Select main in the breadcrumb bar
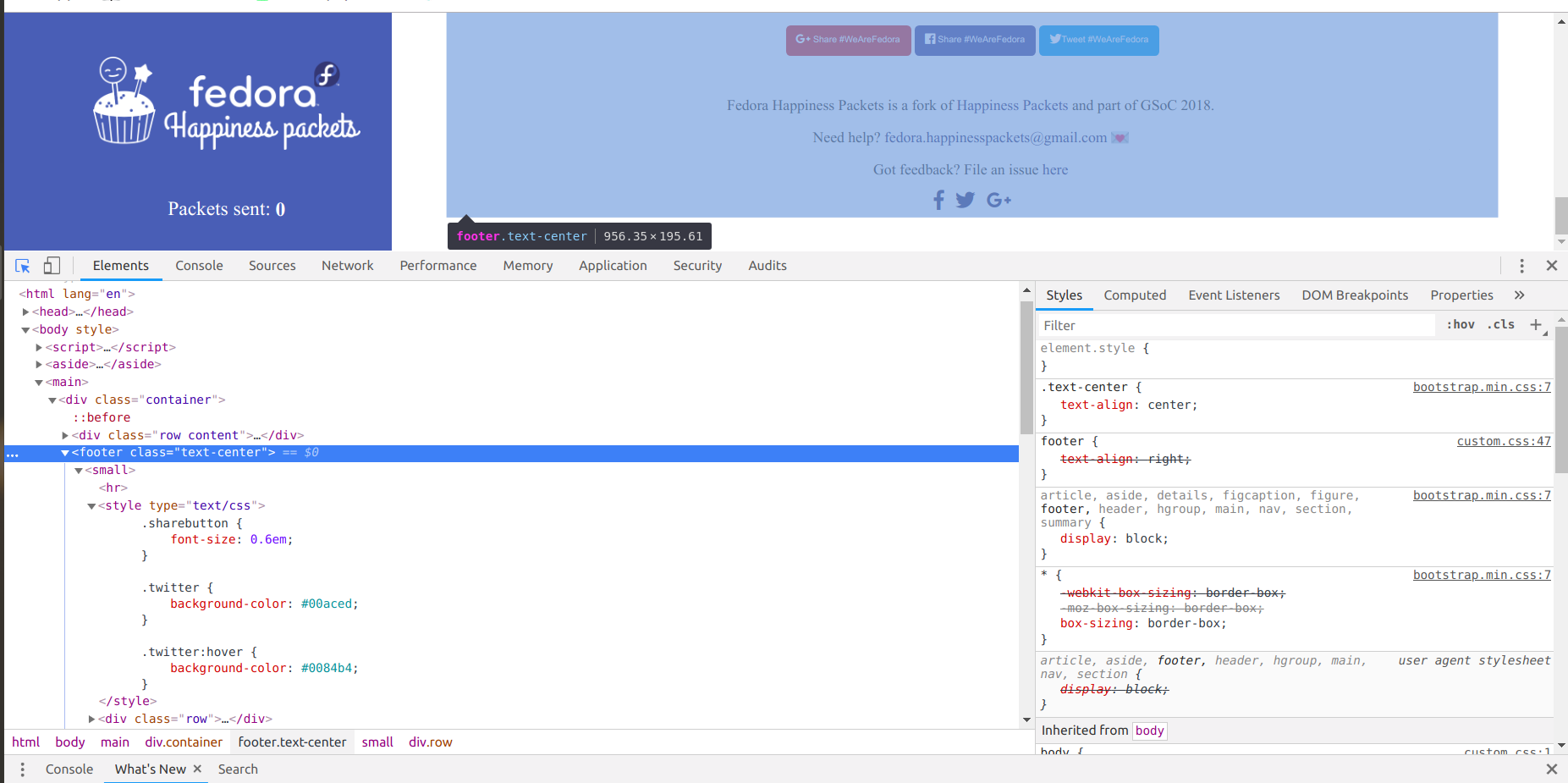The image size is (1568, 783). tap(115, 742)
